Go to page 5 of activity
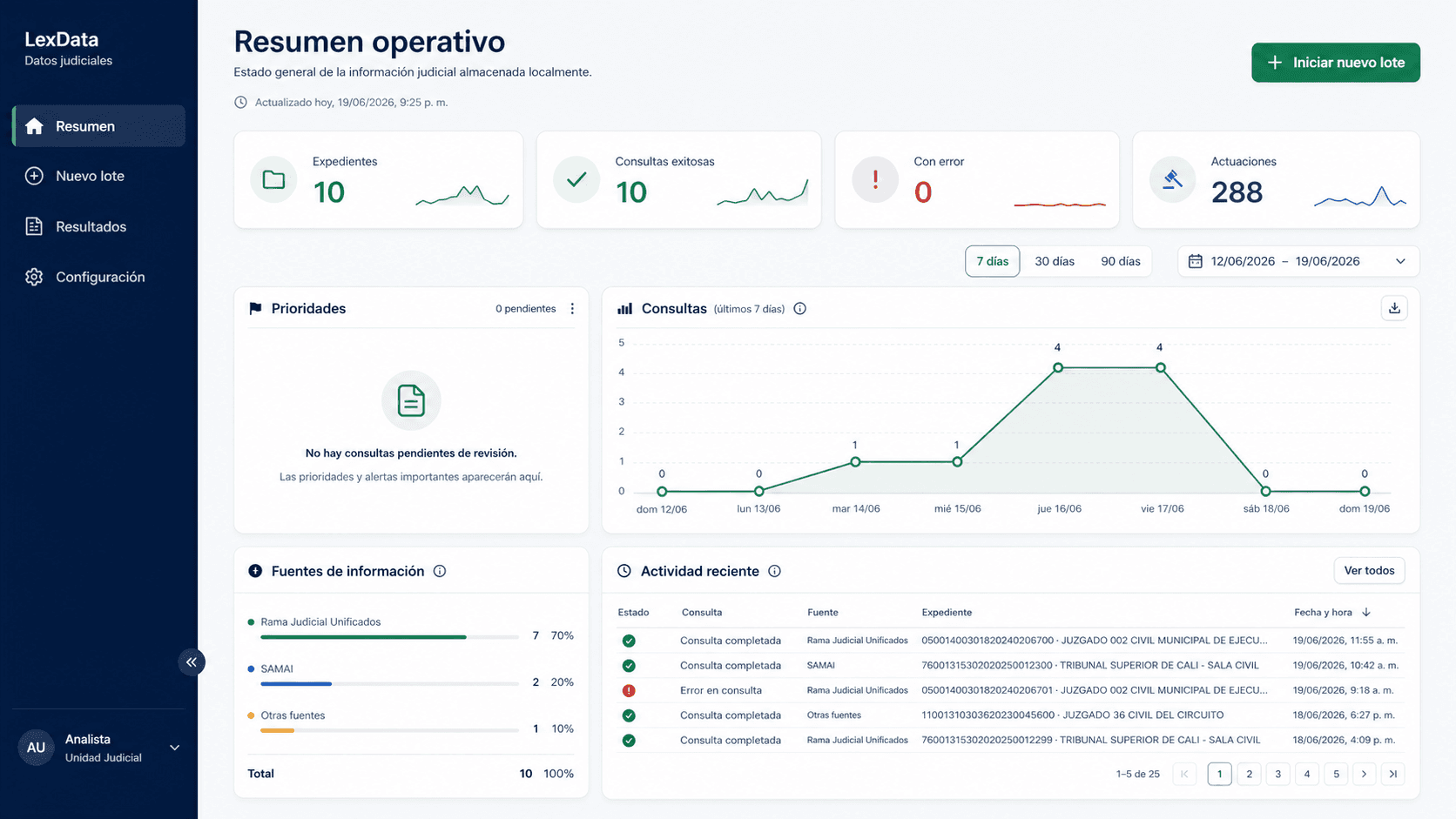Image resolution: width=1456 pixels, height=819 pixels. pyautogui.click(x=1336, y=774)
